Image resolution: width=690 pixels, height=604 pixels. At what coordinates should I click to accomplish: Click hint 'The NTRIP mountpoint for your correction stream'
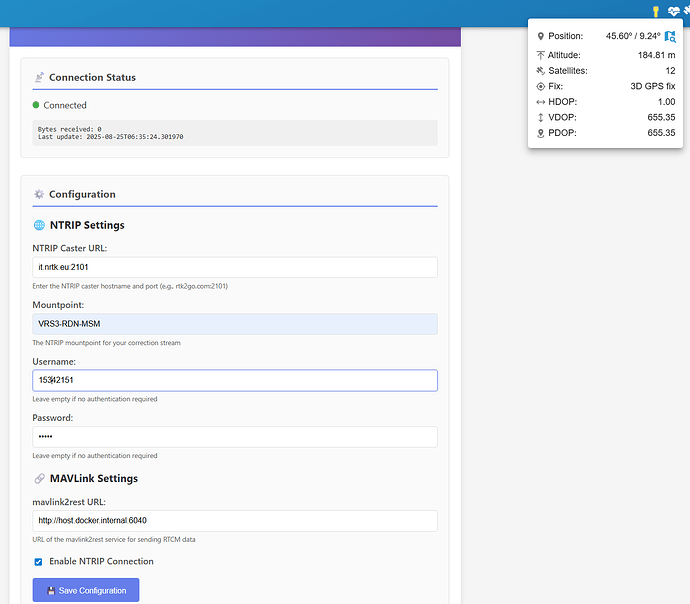(106, 343)
